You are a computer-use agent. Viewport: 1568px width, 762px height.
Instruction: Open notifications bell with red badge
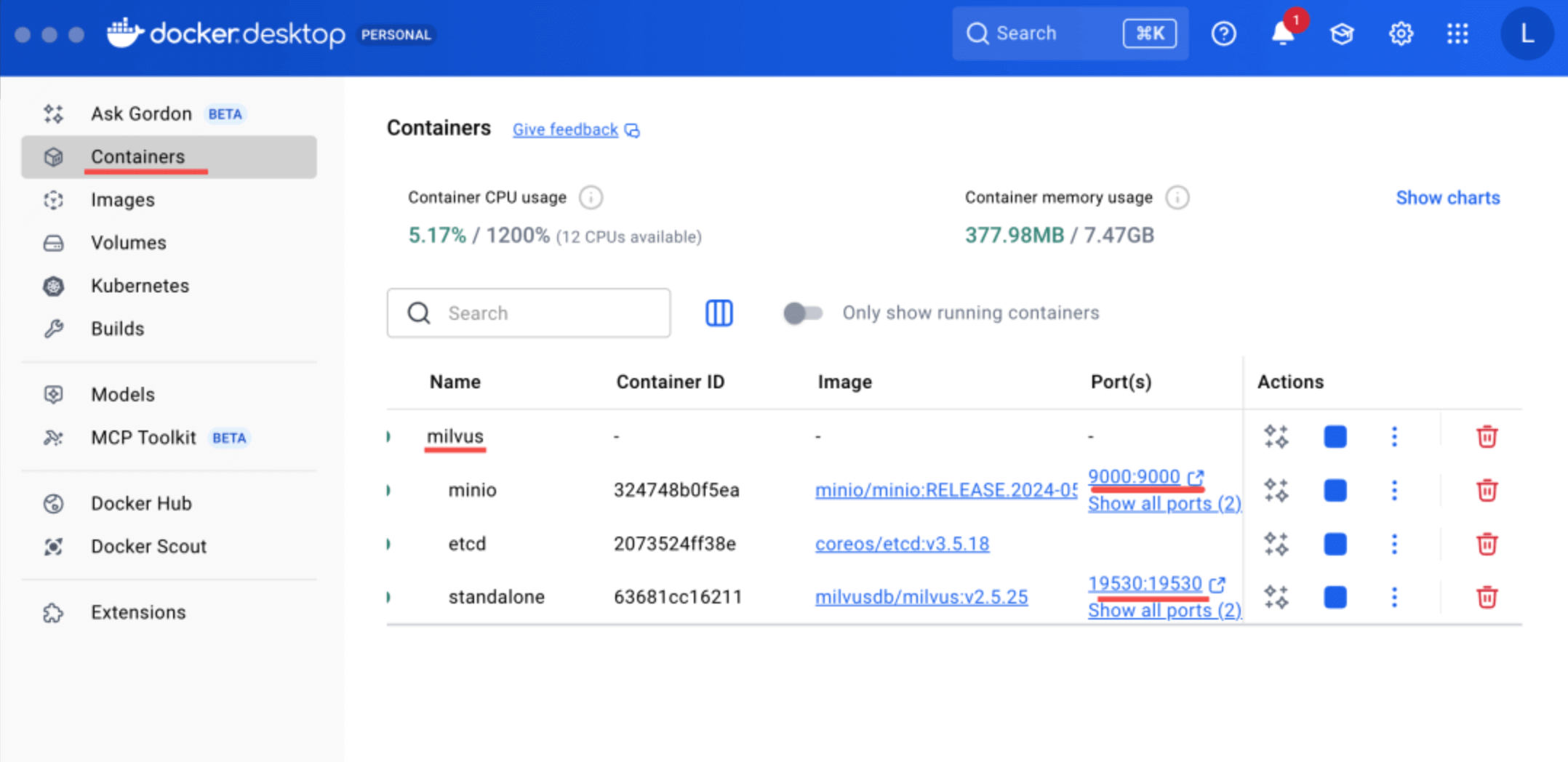[1284, 33]
